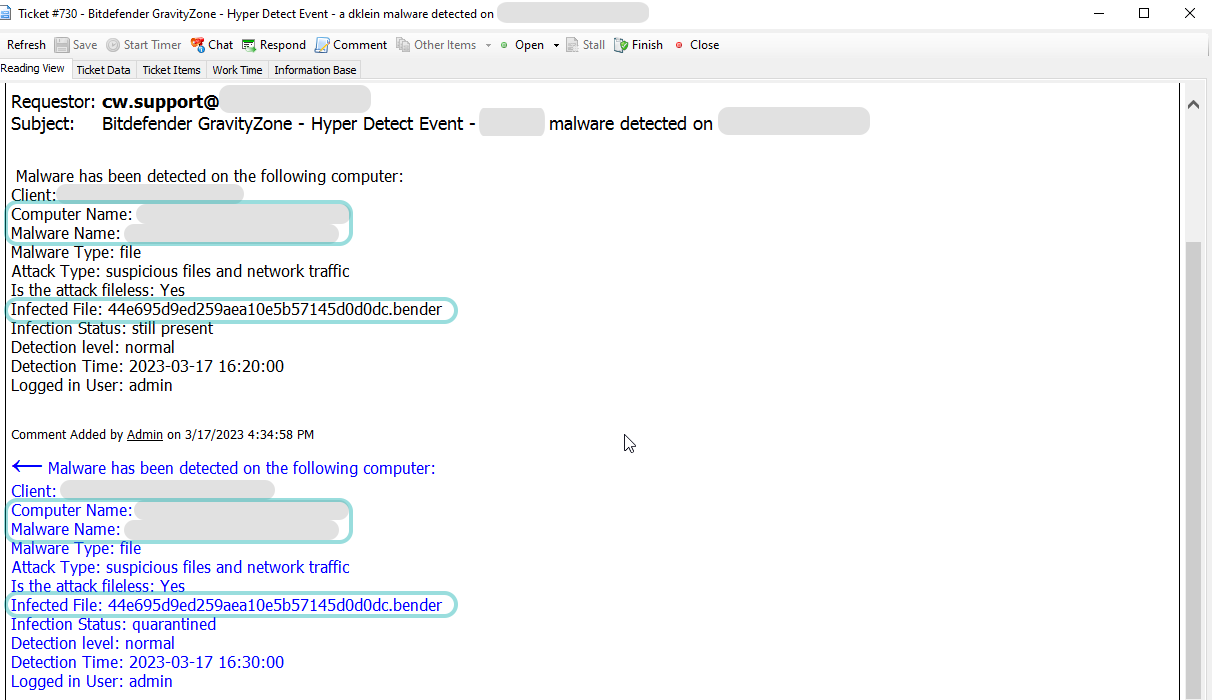Image resolution: width=1212 pixels, height=700 pixels.
Task: Click the blue back arrow in the comment
Action: tap(26, 466)
